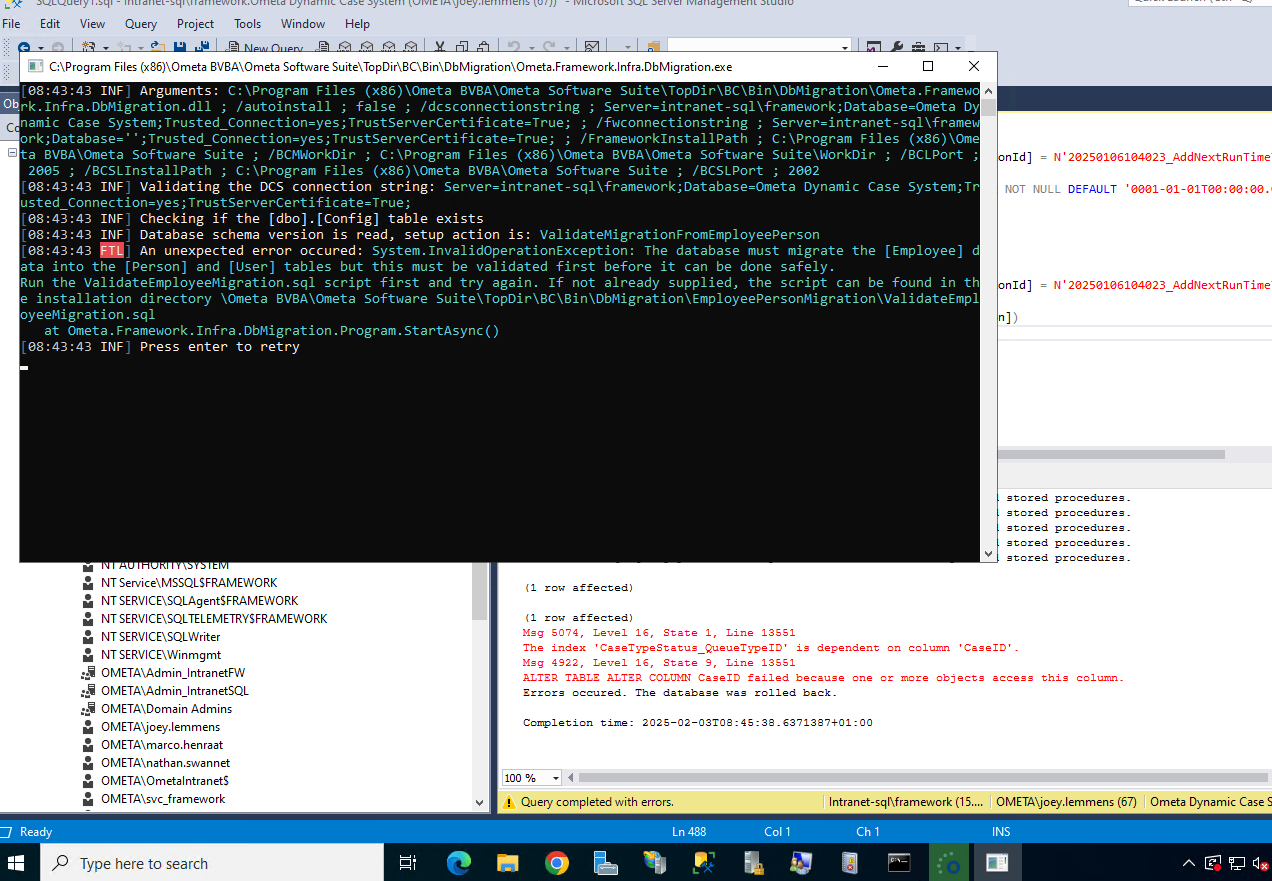Click the console window vertical scrollbar down arrow
1272x881 pixels.
click(988, 553)
